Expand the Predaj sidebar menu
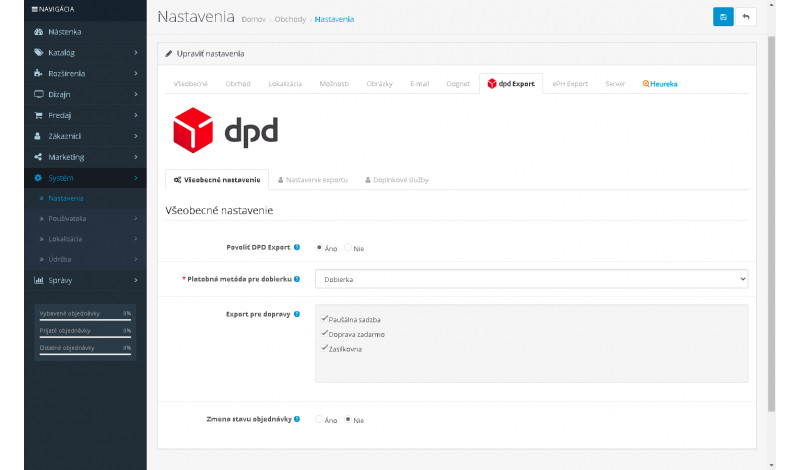 pos(136,115)
